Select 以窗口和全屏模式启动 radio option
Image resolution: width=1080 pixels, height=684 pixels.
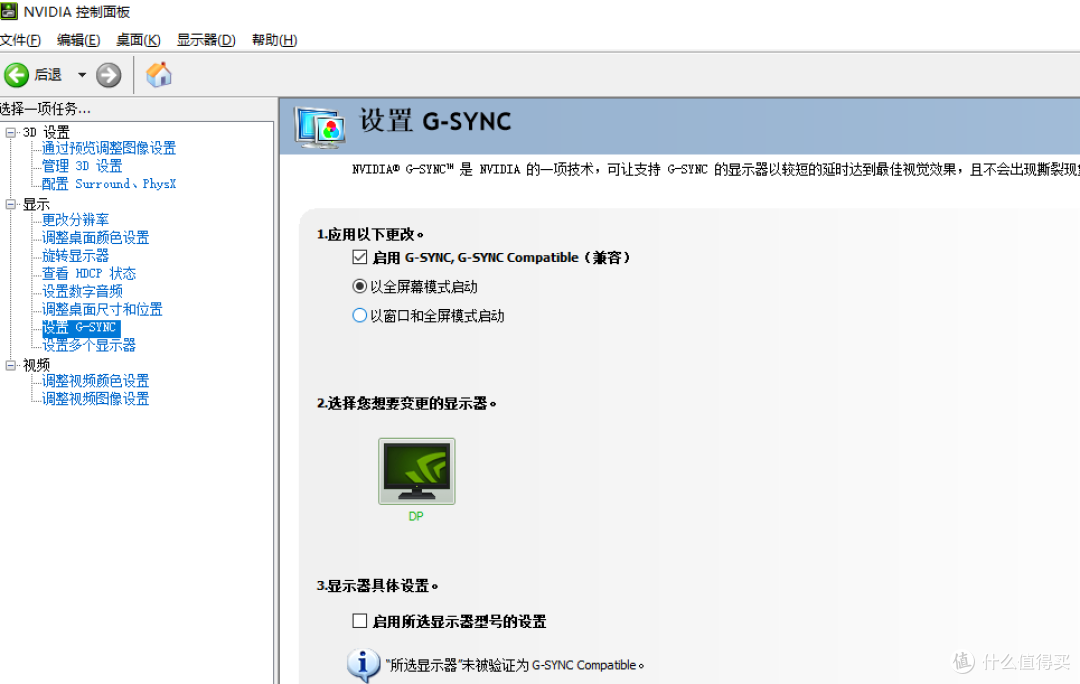(x=359, y=313)
